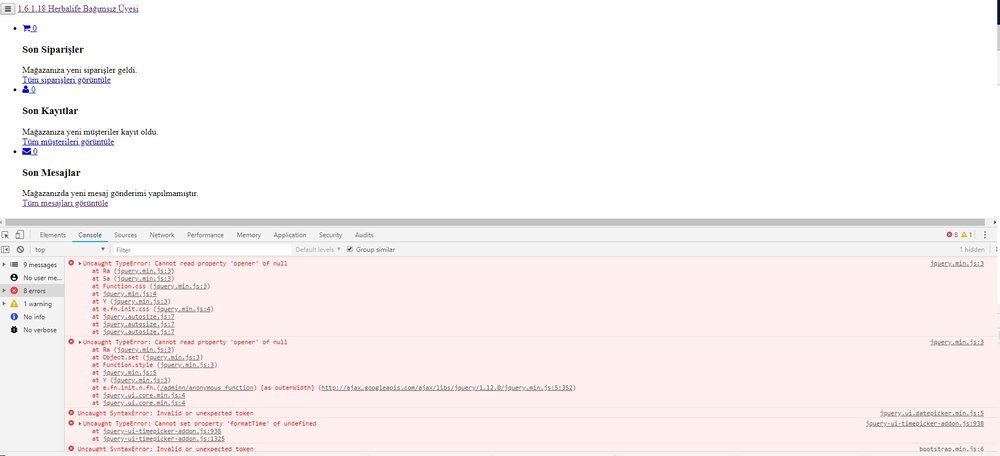Open the envelope messages icon link showing 0
The width and height of the screenshot is (1000, 456).
(x=29, y=152)
